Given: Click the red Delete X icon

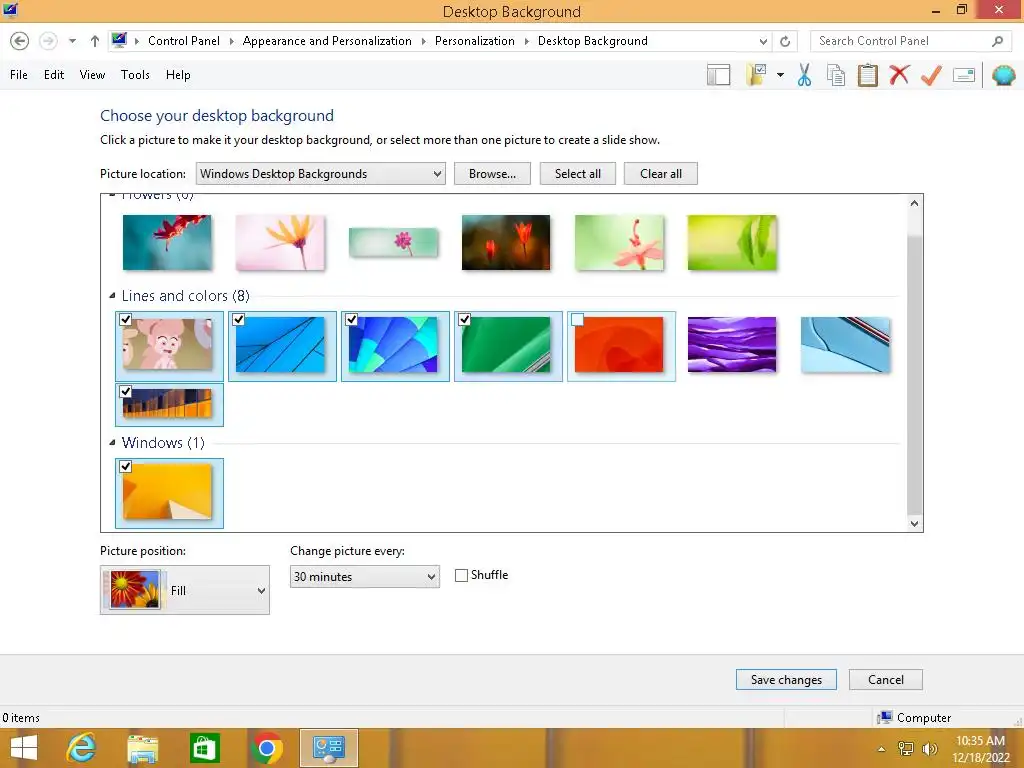Looking at the screenshot, I should click(x=899, y=74).
